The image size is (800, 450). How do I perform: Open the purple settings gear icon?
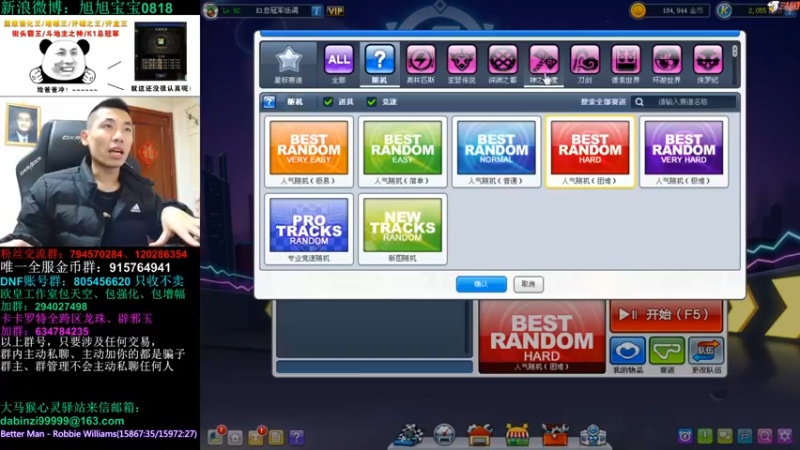[785, 436]
